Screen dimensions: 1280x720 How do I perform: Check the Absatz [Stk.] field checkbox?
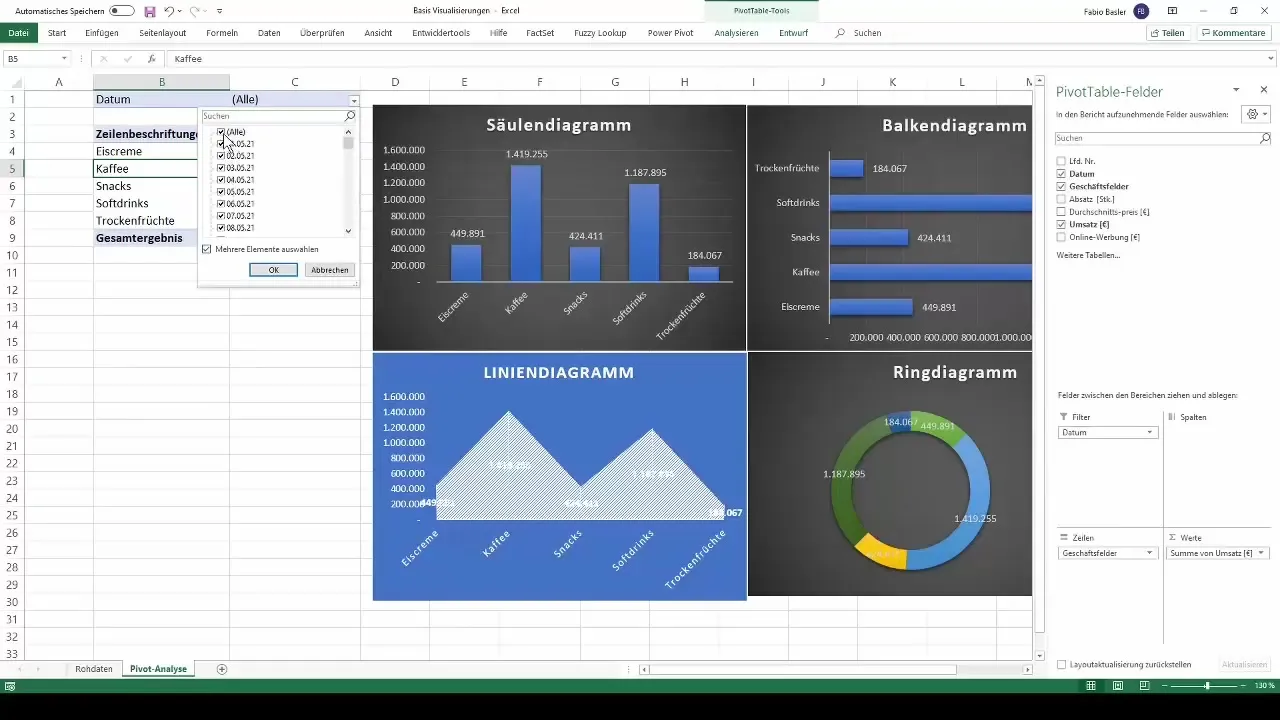point(1061,199)
